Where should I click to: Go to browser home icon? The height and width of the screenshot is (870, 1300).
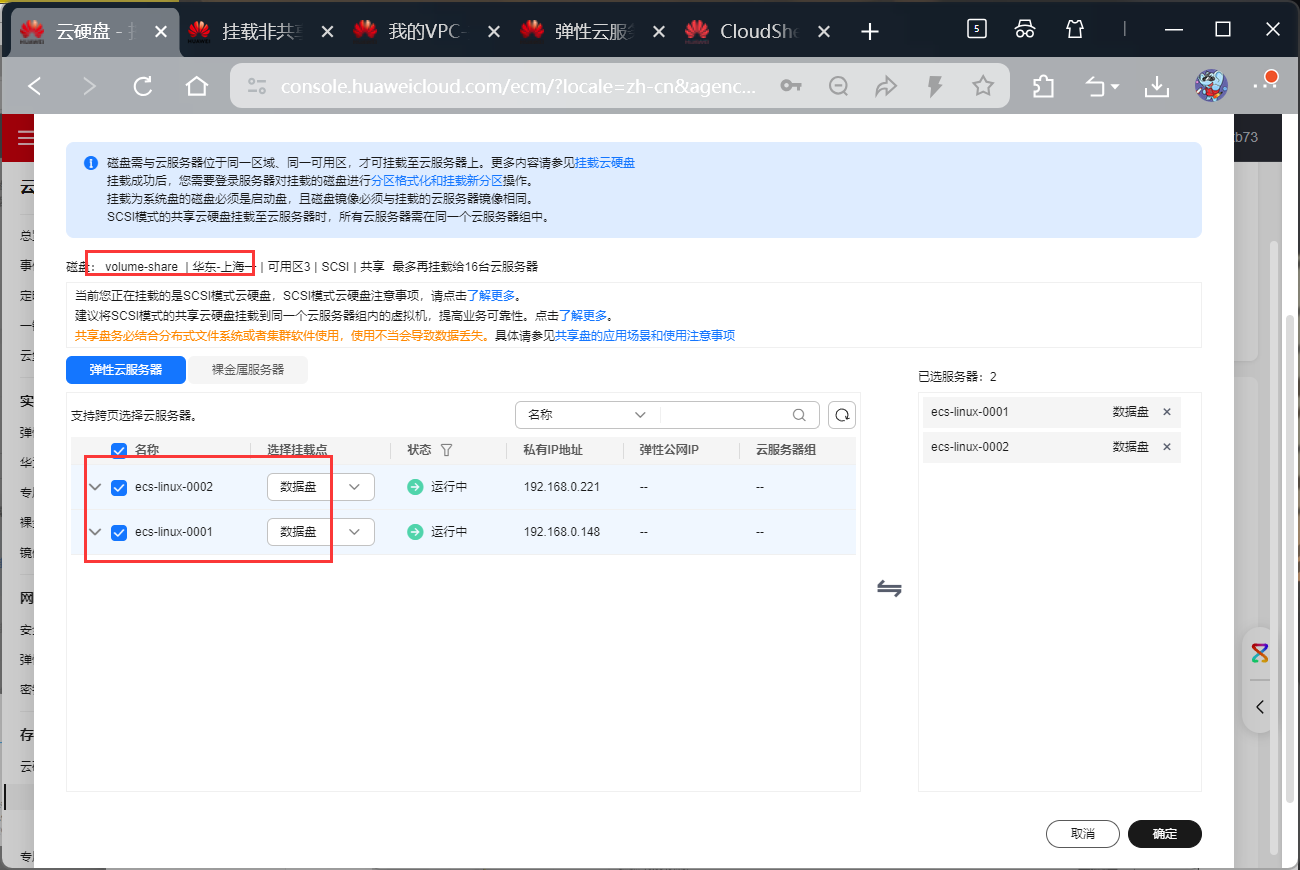click(197, 87)
